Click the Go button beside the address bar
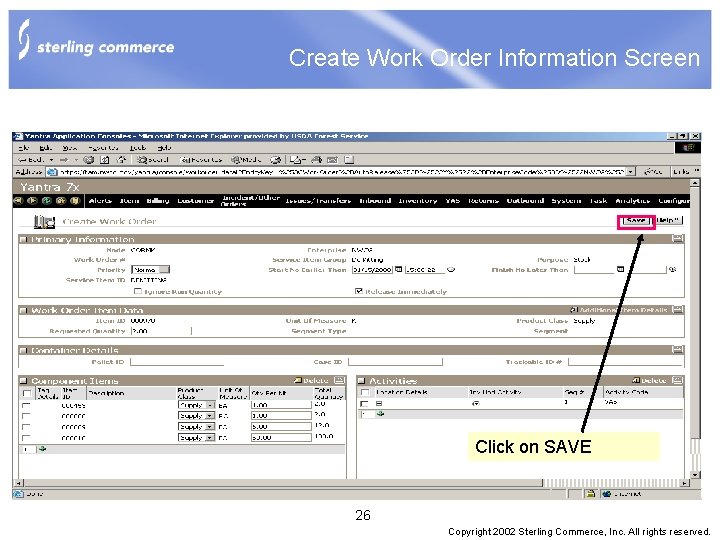 click(653, 172)
